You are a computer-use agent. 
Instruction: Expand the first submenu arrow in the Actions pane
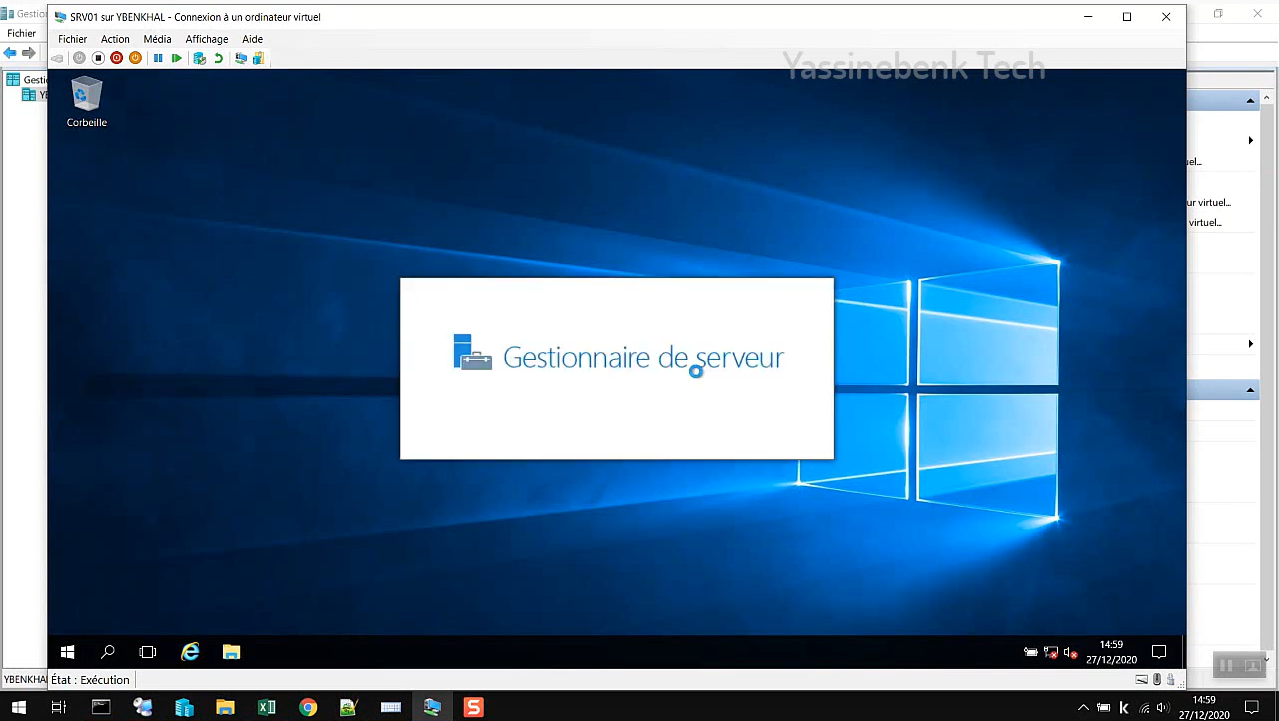1250,141
